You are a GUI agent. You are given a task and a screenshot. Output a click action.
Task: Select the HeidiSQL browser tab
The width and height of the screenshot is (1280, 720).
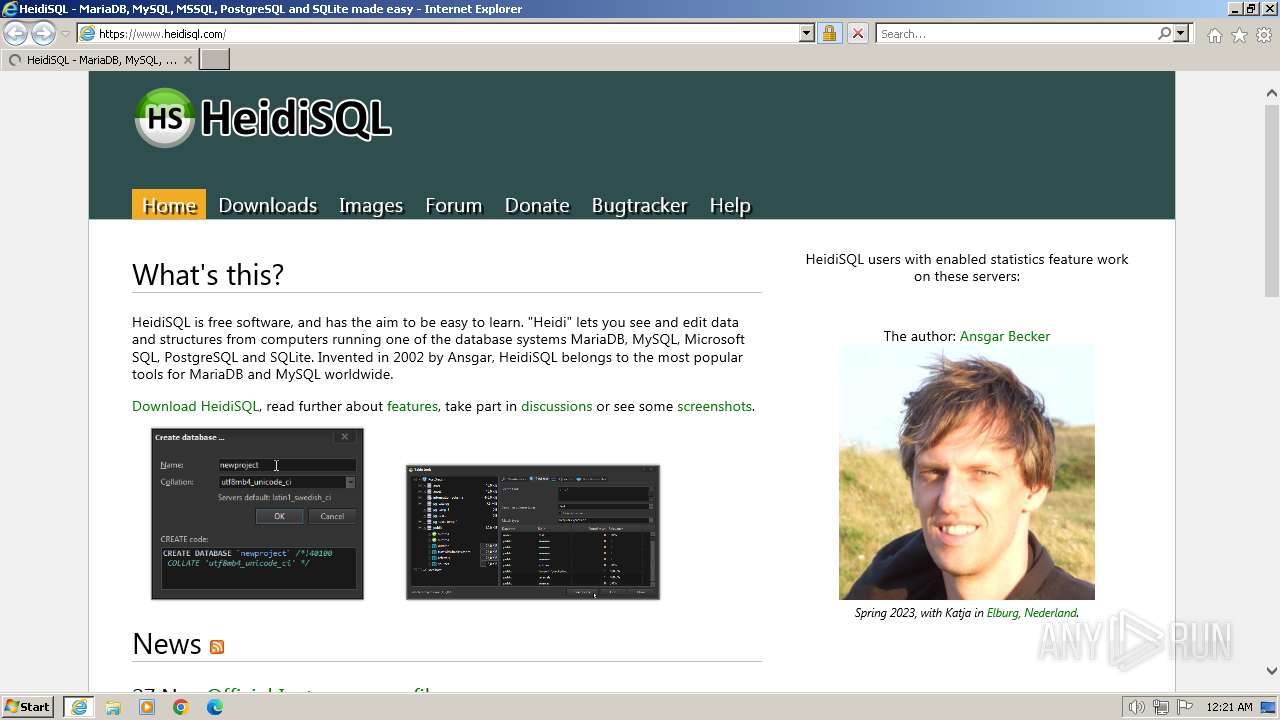click(x=99, y=60)
